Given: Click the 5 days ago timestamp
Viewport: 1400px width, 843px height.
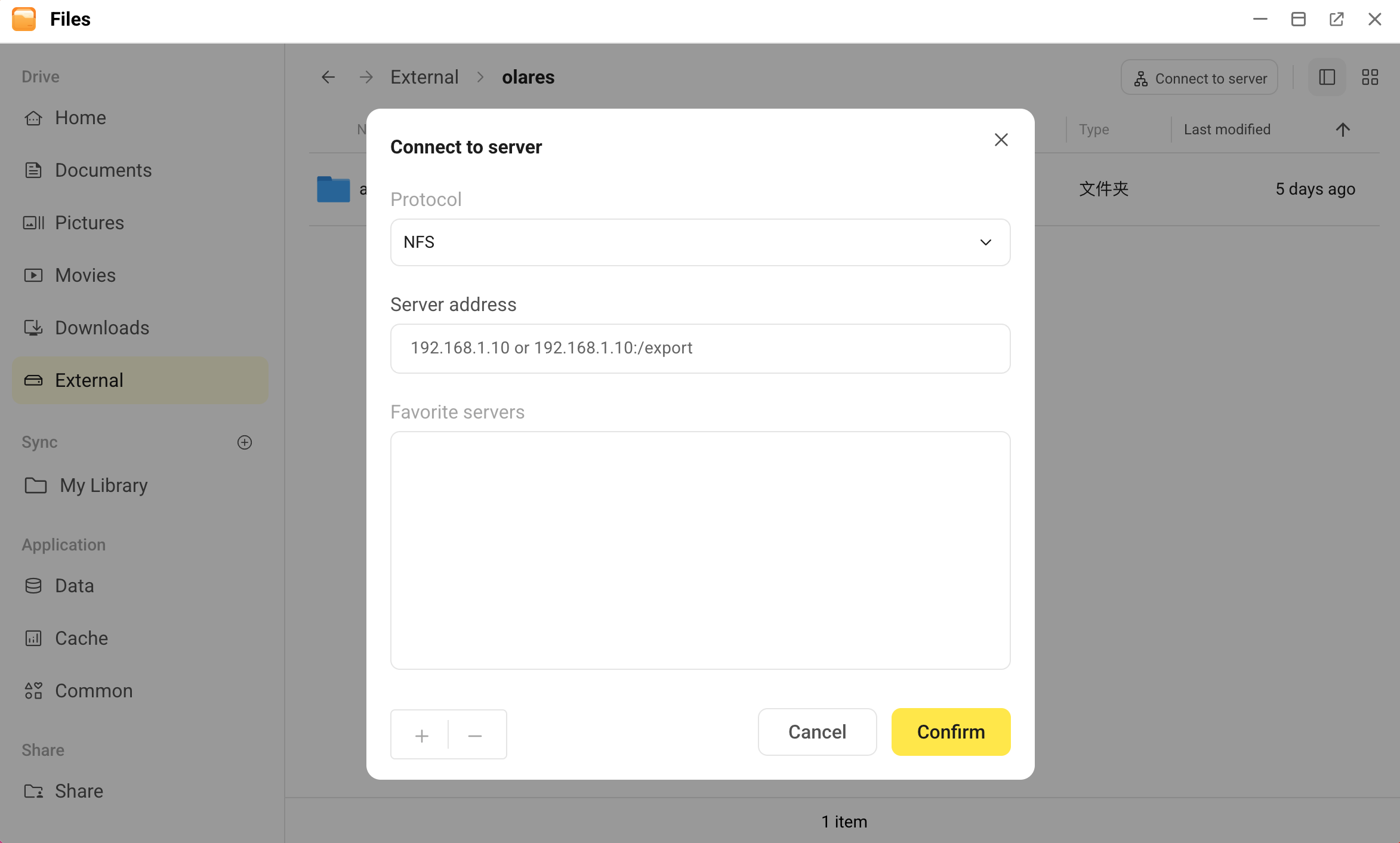Looking at the screenshot, I should tap(1315, 189).
